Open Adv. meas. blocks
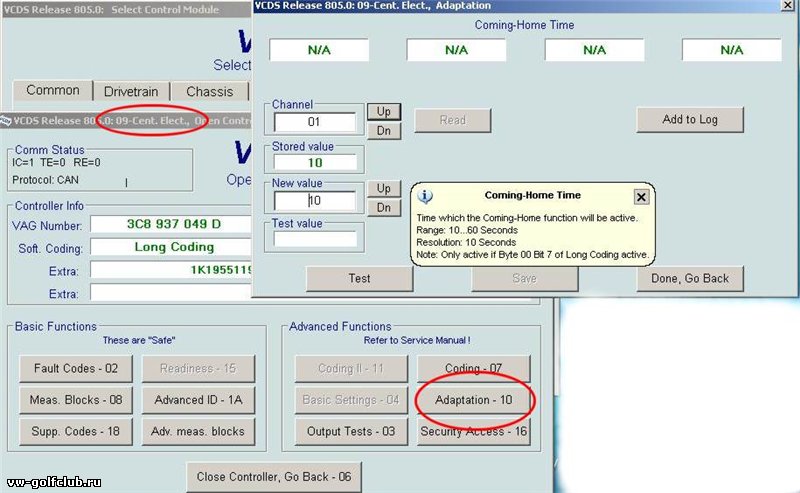Screen dimensions: 800x493 198,432
